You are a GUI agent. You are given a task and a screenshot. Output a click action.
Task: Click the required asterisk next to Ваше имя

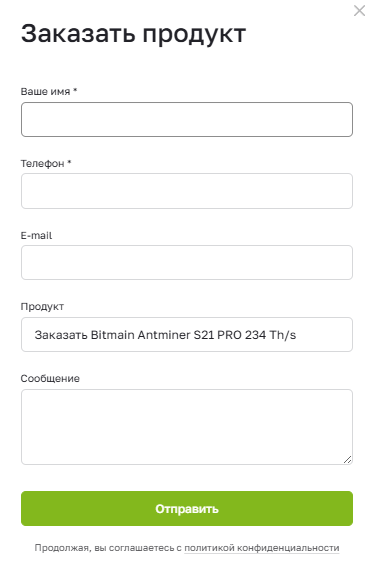pyautogui.click(x=75, y=90)
